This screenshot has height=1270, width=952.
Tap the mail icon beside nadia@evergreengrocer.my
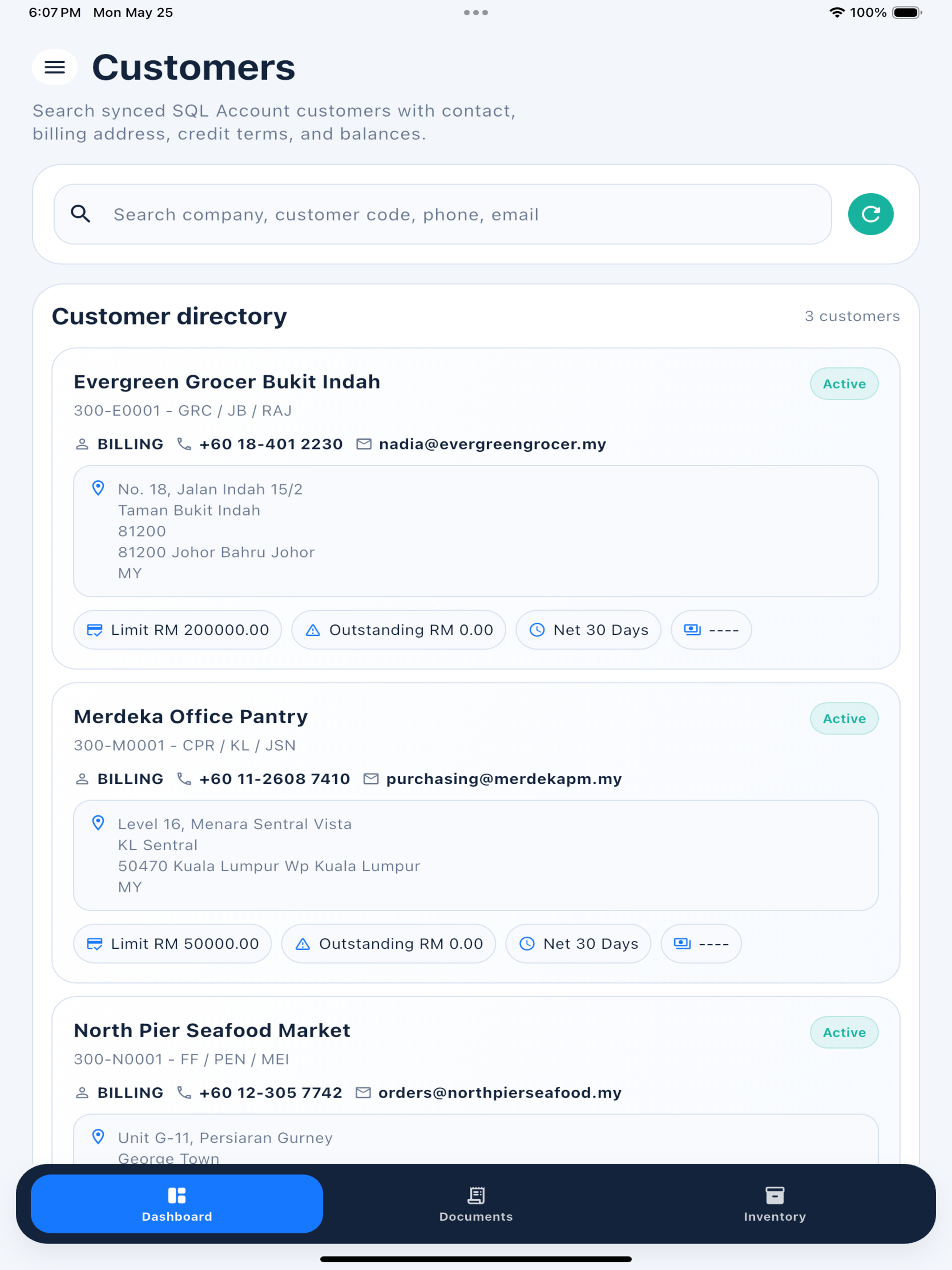point(364,444)
